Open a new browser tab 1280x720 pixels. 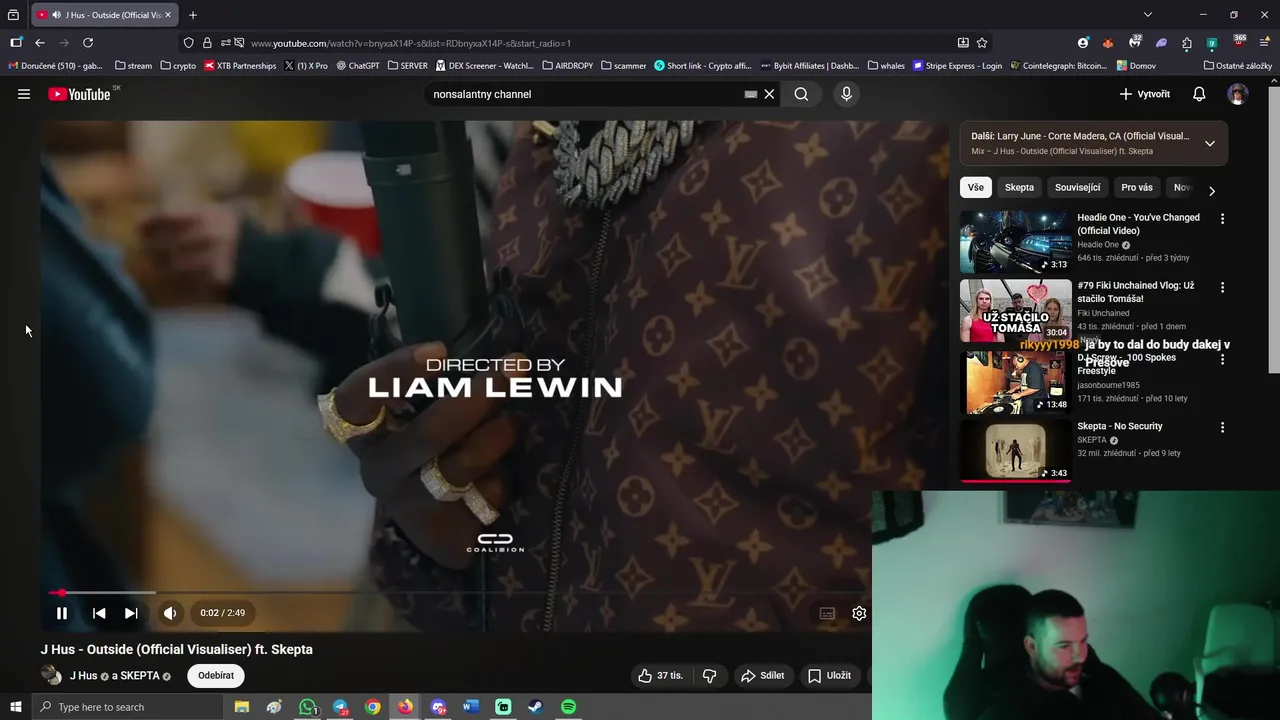pyautogui.click(x=193, y=15)
